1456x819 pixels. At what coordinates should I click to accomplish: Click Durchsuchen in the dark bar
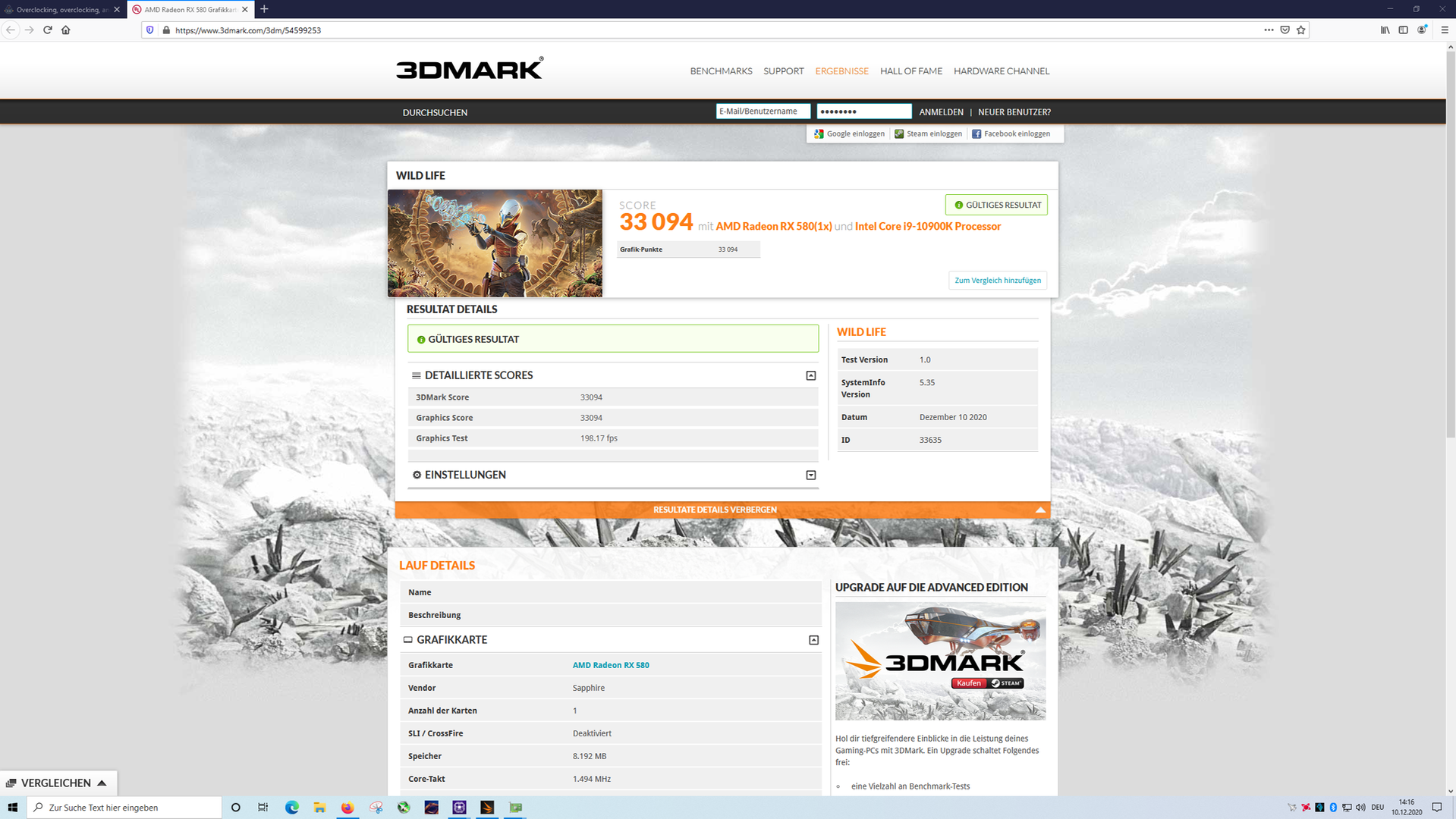click(435, 112)
